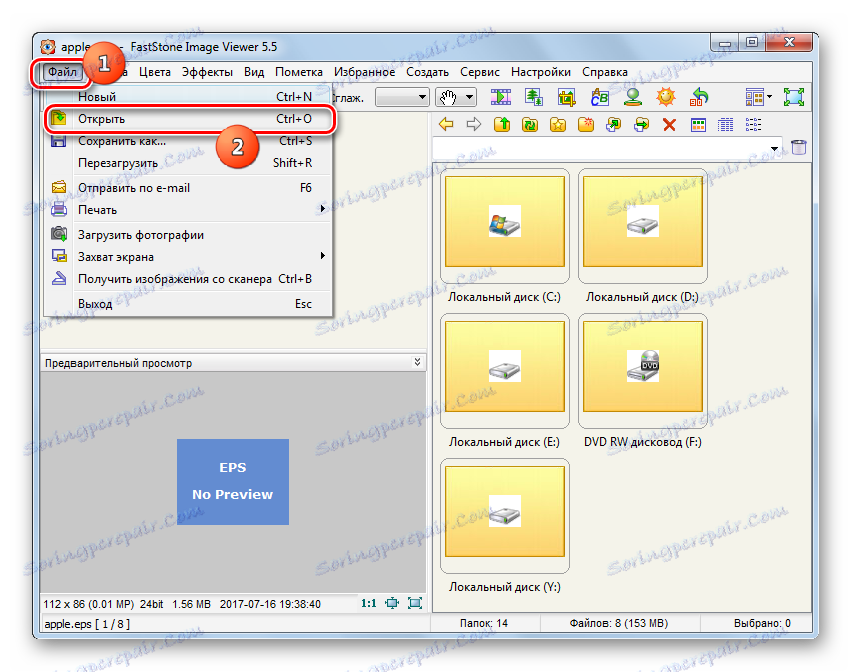Expand the Печать submenu

323,209
